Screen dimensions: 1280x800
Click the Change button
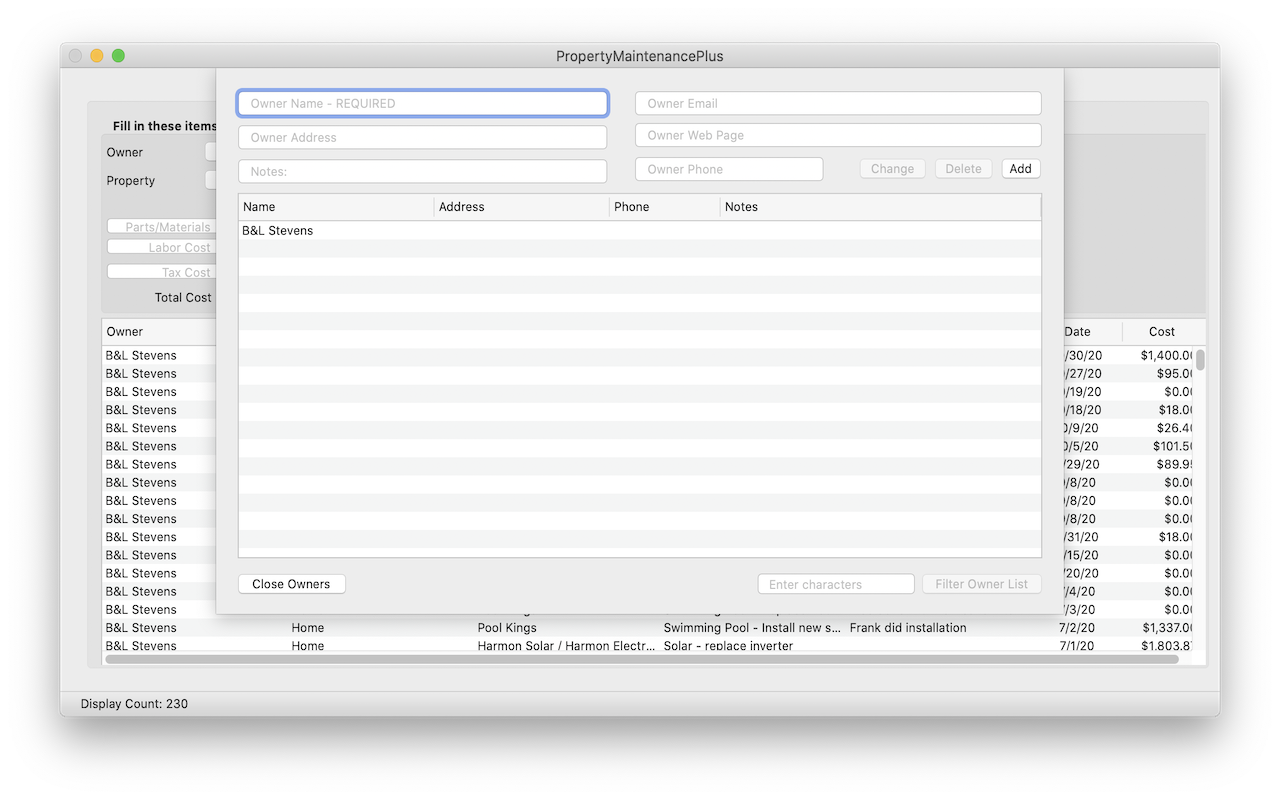892,169
